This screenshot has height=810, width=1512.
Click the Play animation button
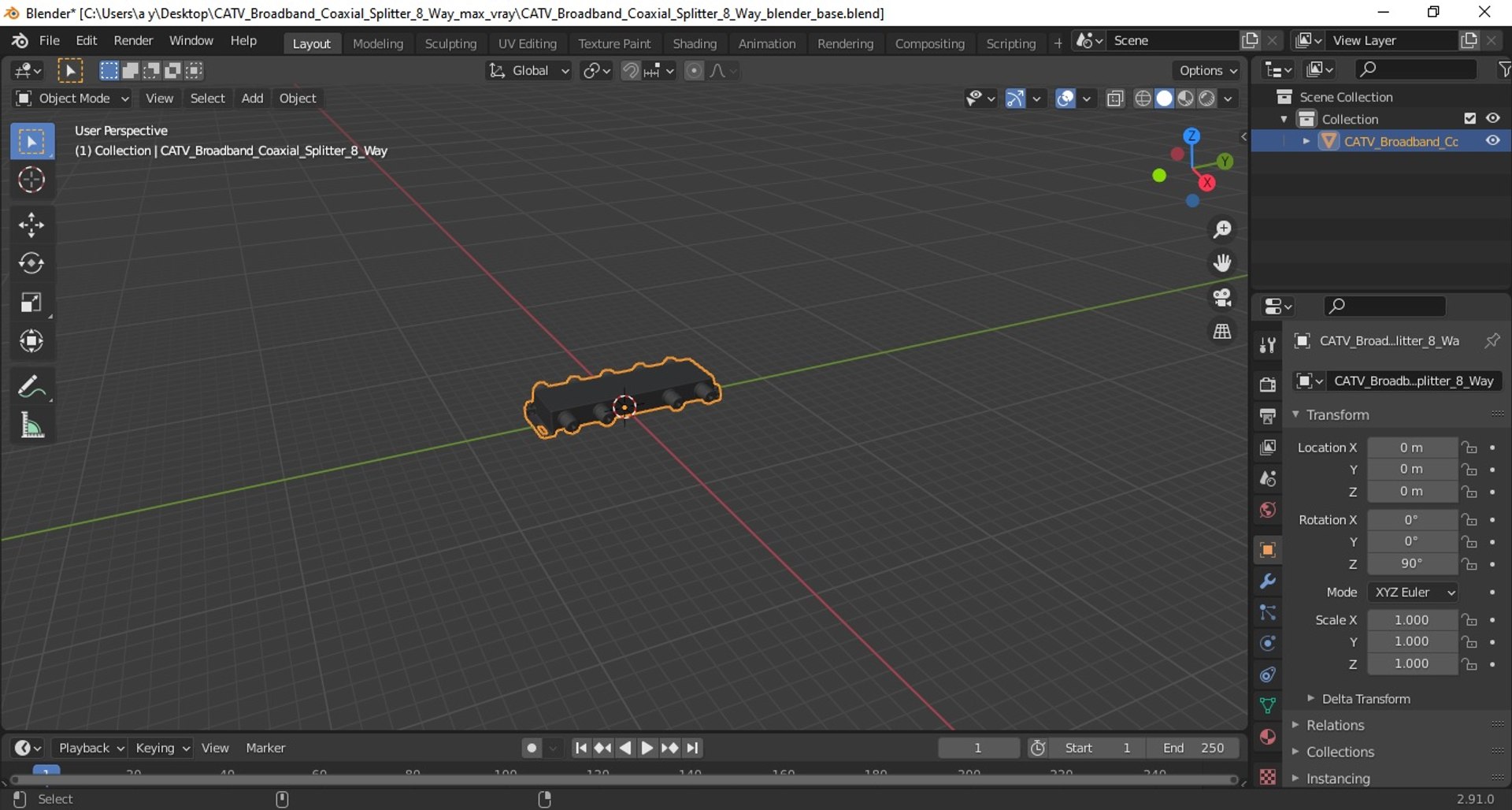(647, 748)
